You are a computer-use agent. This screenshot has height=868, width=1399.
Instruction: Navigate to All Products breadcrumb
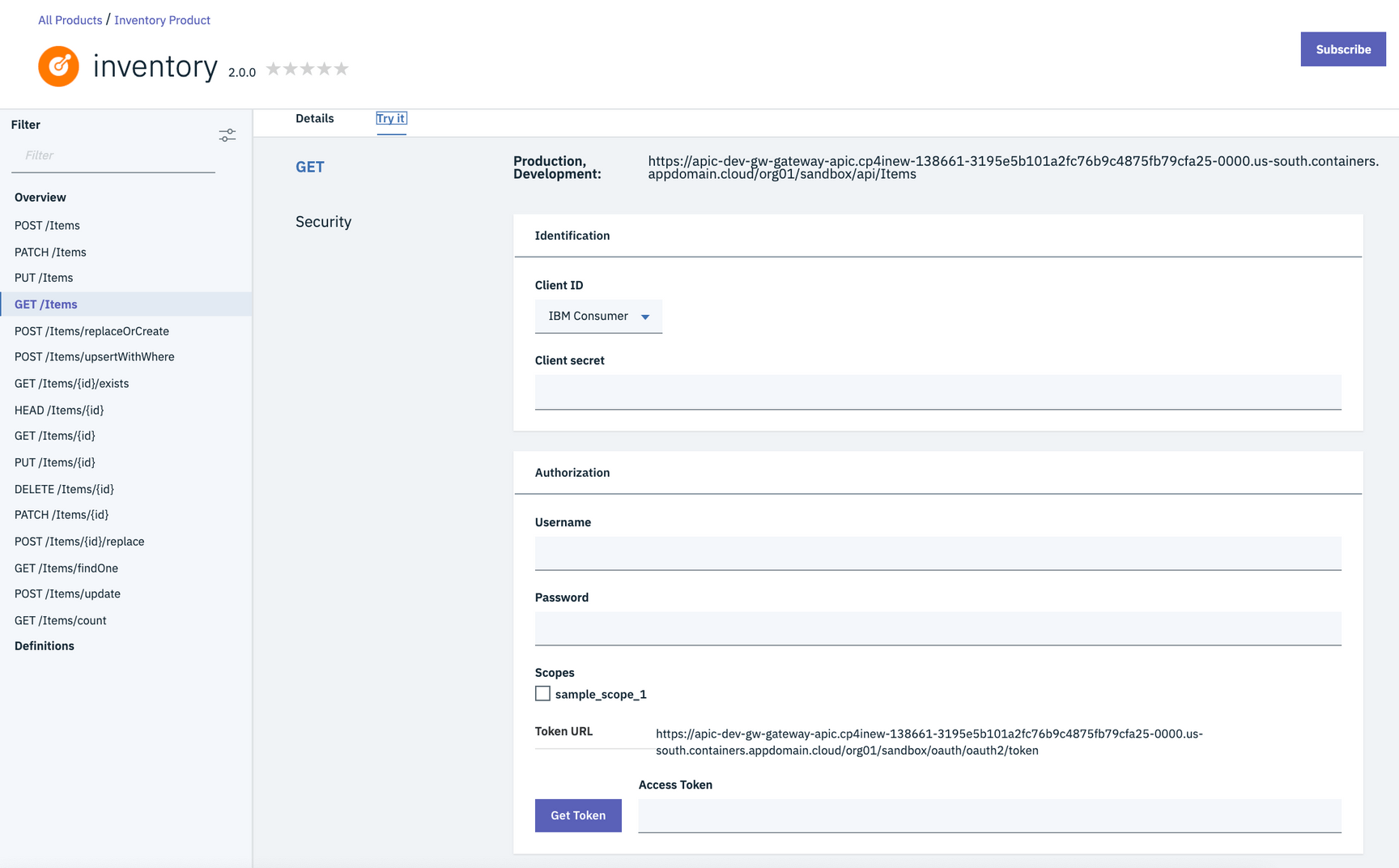coord(70,19)
